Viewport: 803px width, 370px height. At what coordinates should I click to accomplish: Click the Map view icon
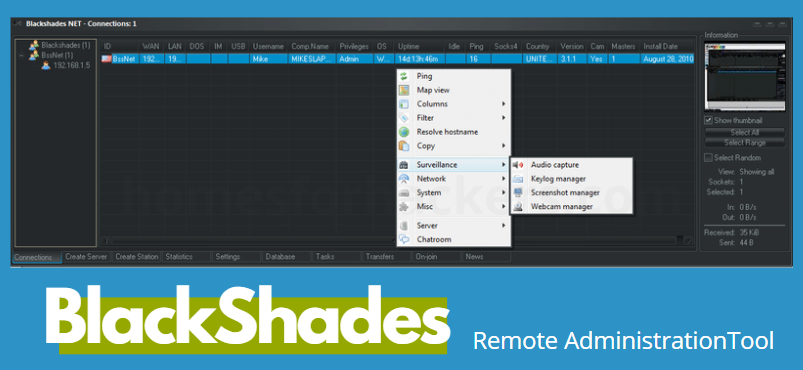point(404,90)
